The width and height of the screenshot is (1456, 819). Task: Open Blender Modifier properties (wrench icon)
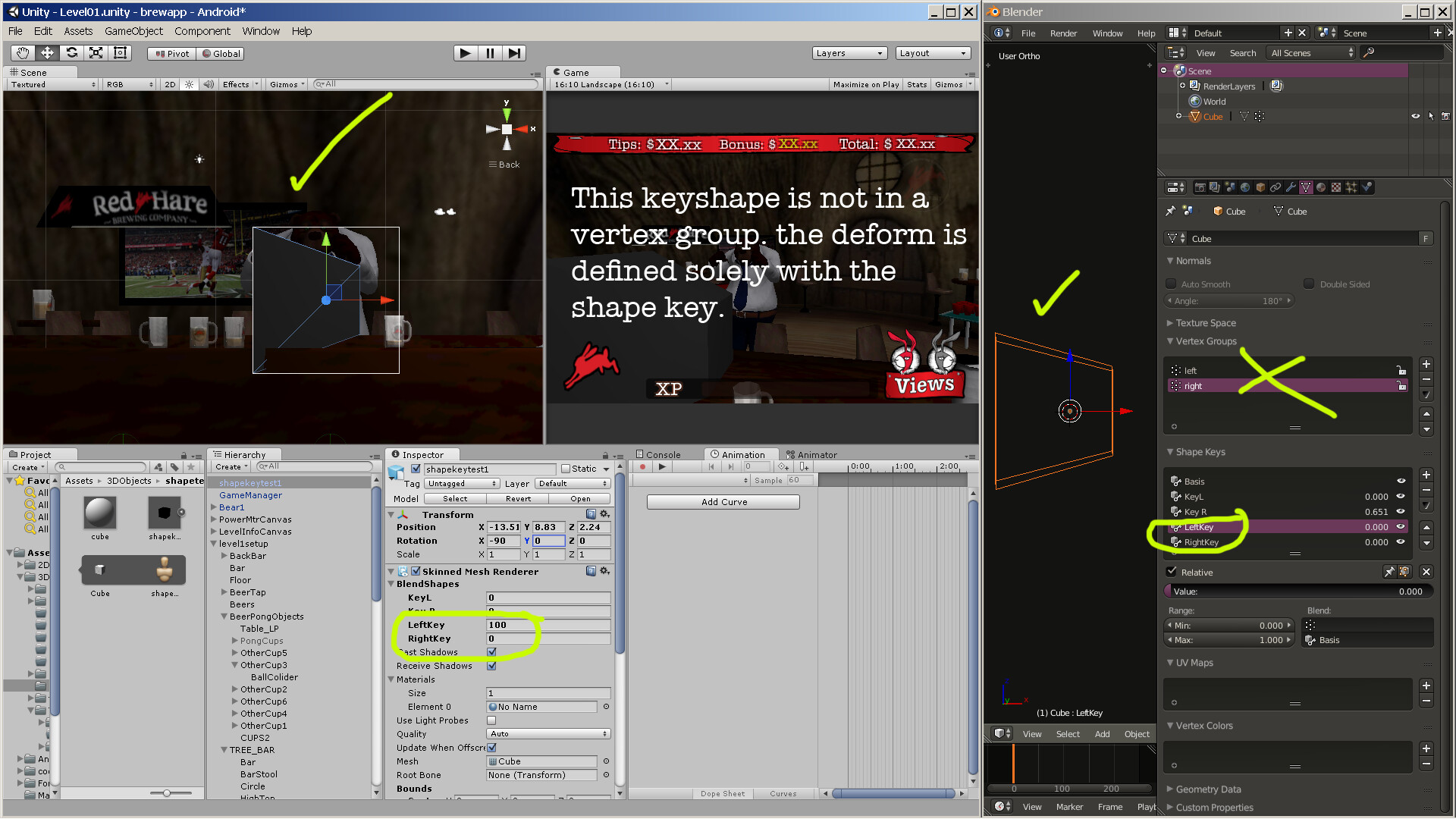[1291, 187]
